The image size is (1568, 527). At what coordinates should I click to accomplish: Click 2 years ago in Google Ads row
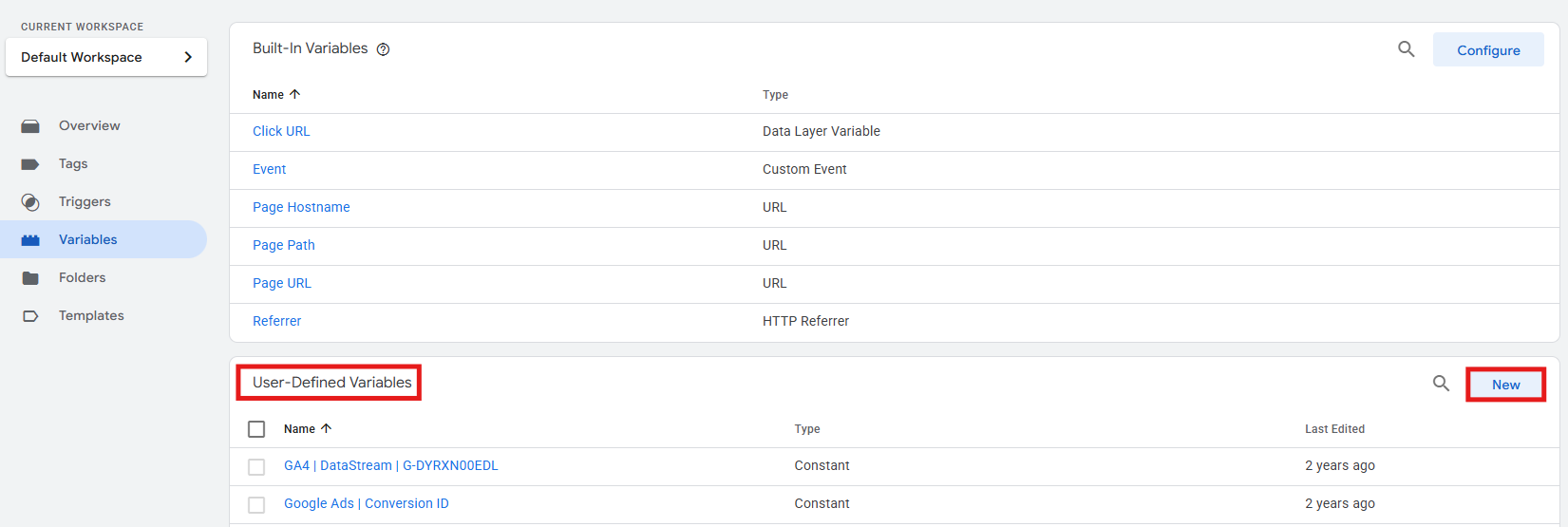[1340, 503]
